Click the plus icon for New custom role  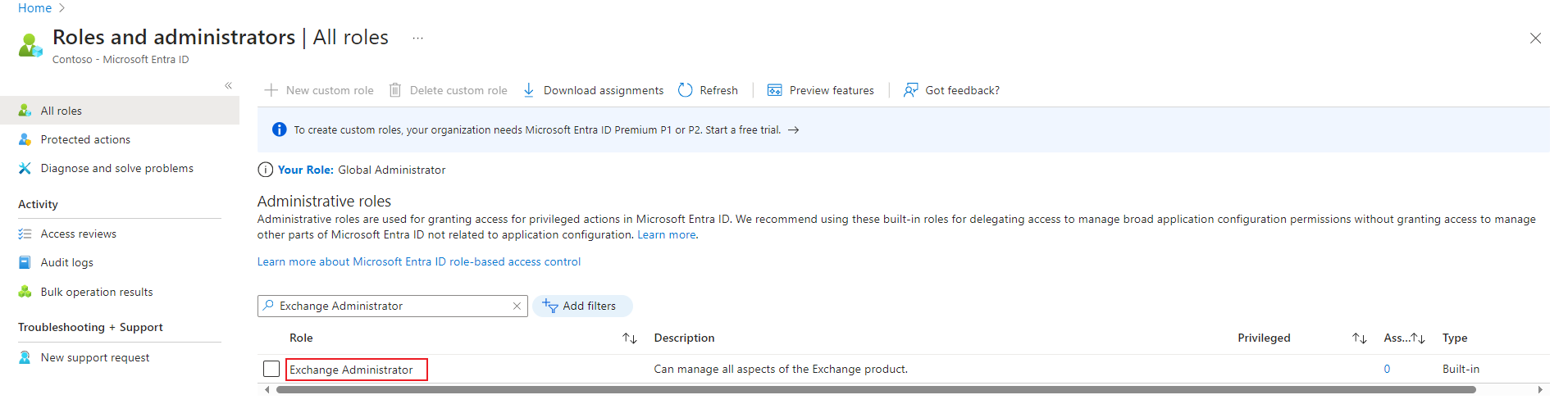coord(271,90)
